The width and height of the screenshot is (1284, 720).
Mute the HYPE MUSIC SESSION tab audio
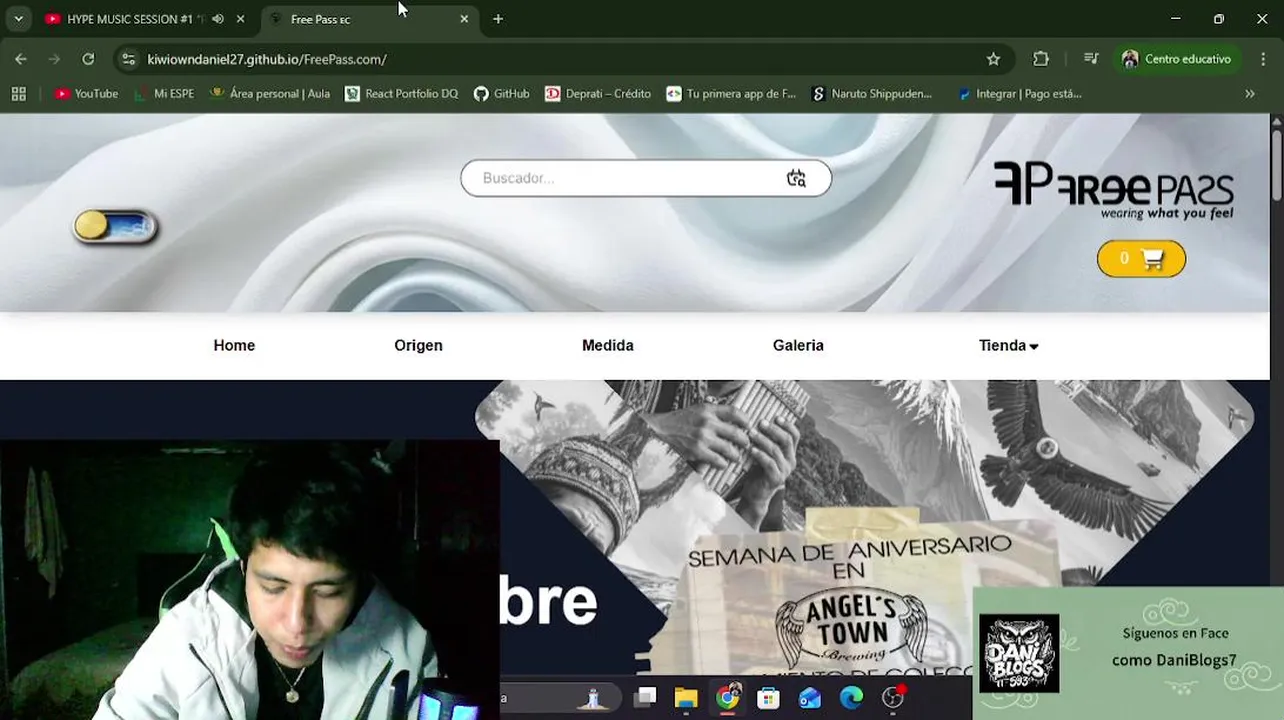pos(218,19)
